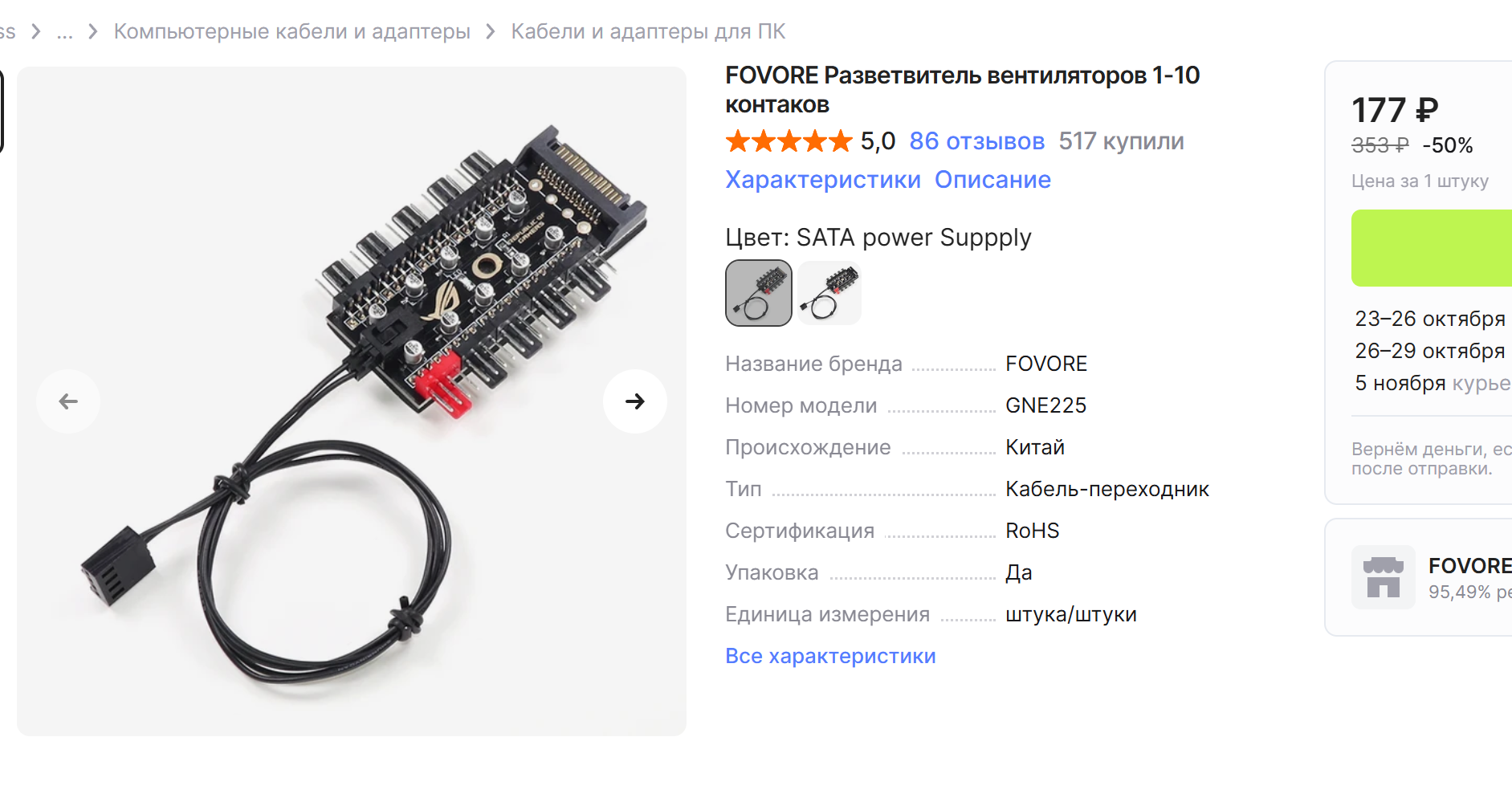Open the 86 отзывов reviews link
Image resolution: width=1512 pixels, height=798 pixels.
pos(976,141)
